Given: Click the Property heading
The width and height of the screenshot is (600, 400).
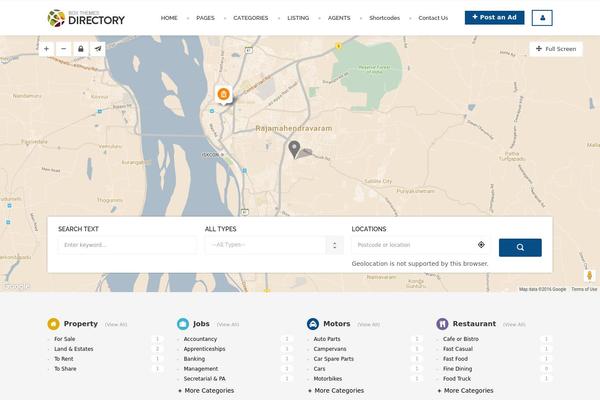Looking at the screenshot, I should pyautogui.click(x=81, y=323).
